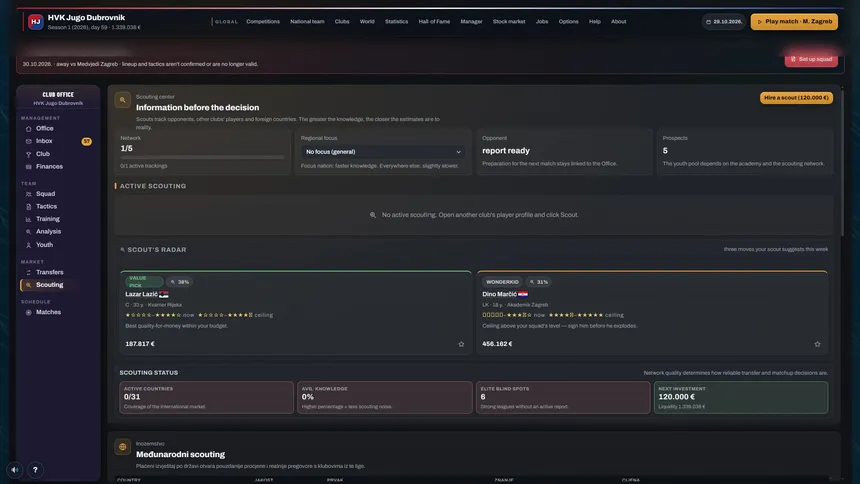860x484 pixels.
Task: Click the Croatian flag beside Dino Marčić
Action: click(523, 295)
